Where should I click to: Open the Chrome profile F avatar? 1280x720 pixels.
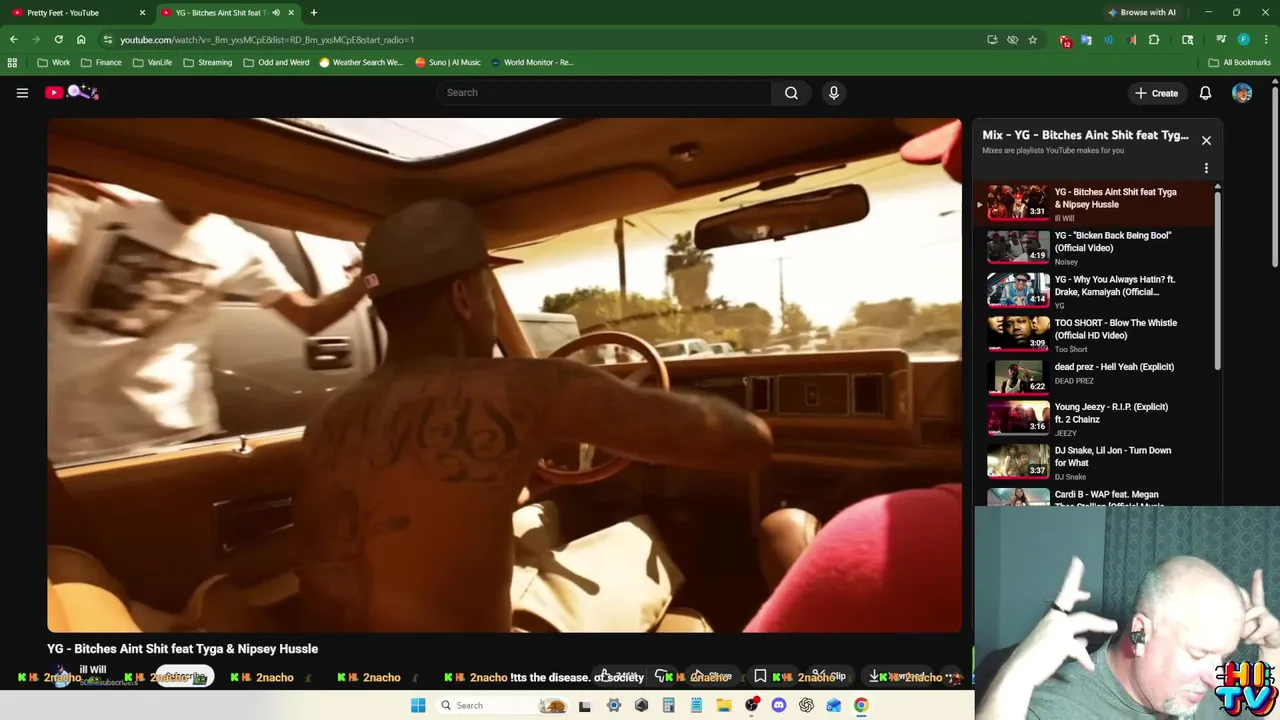1243,40
